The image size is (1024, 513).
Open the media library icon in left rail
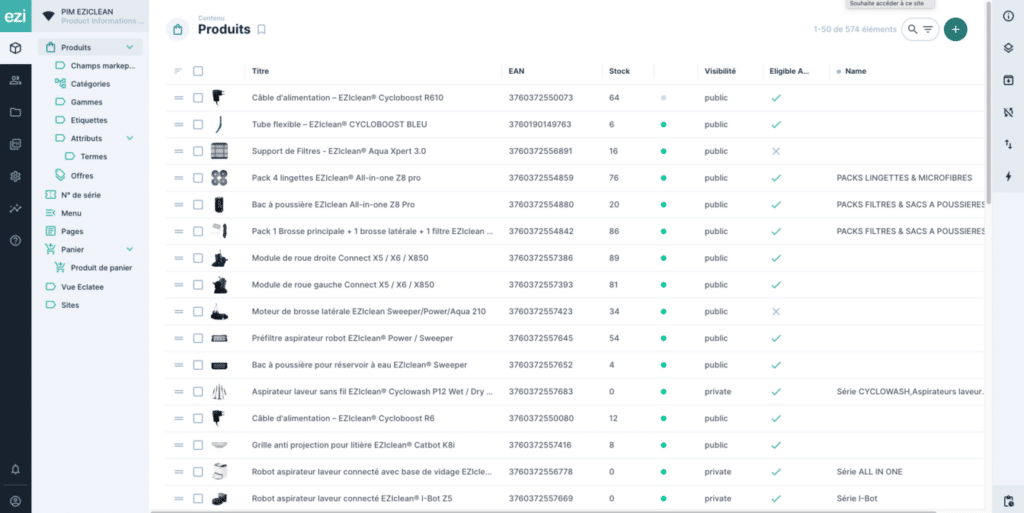click(16, 144)
